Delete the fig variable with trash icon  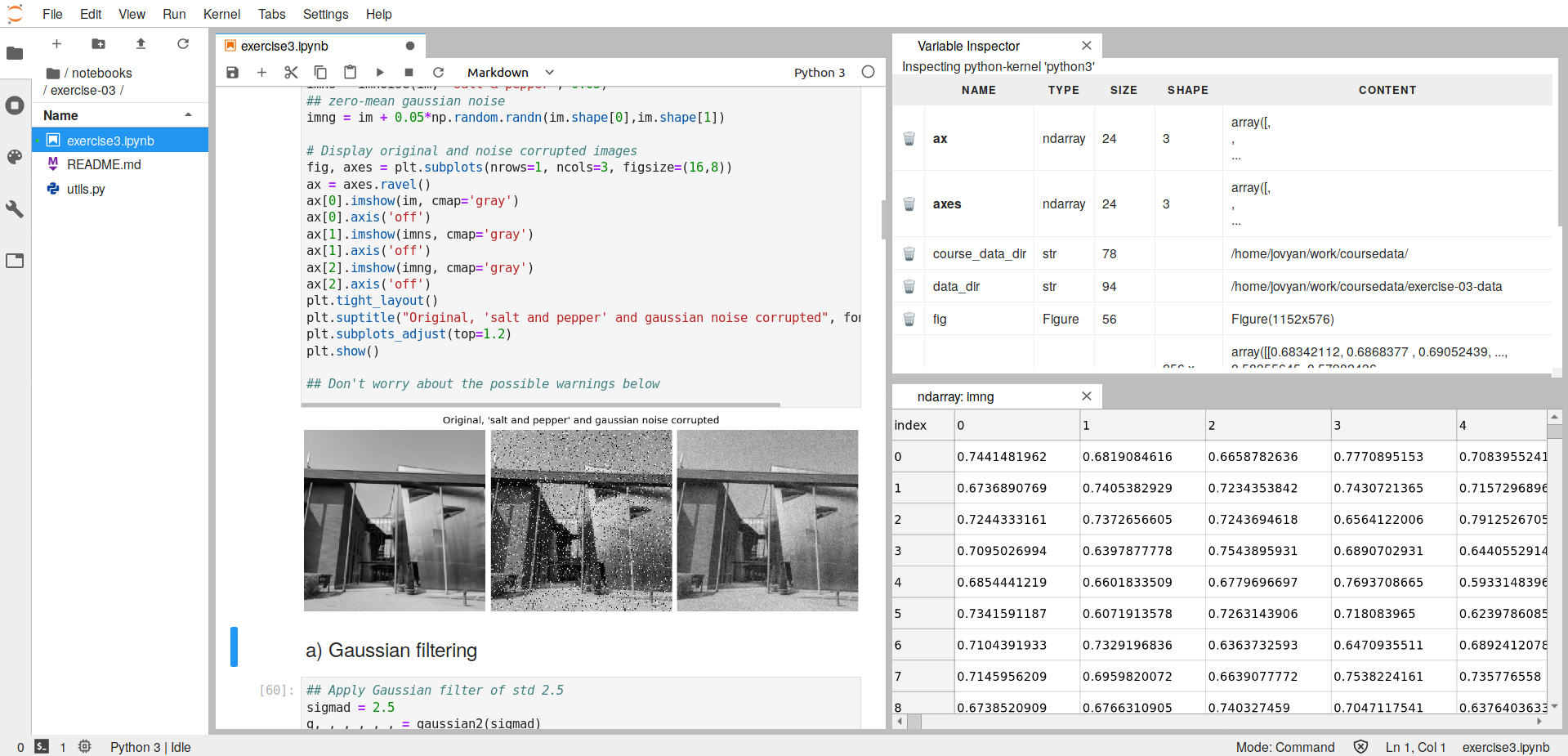click(909, 319)
